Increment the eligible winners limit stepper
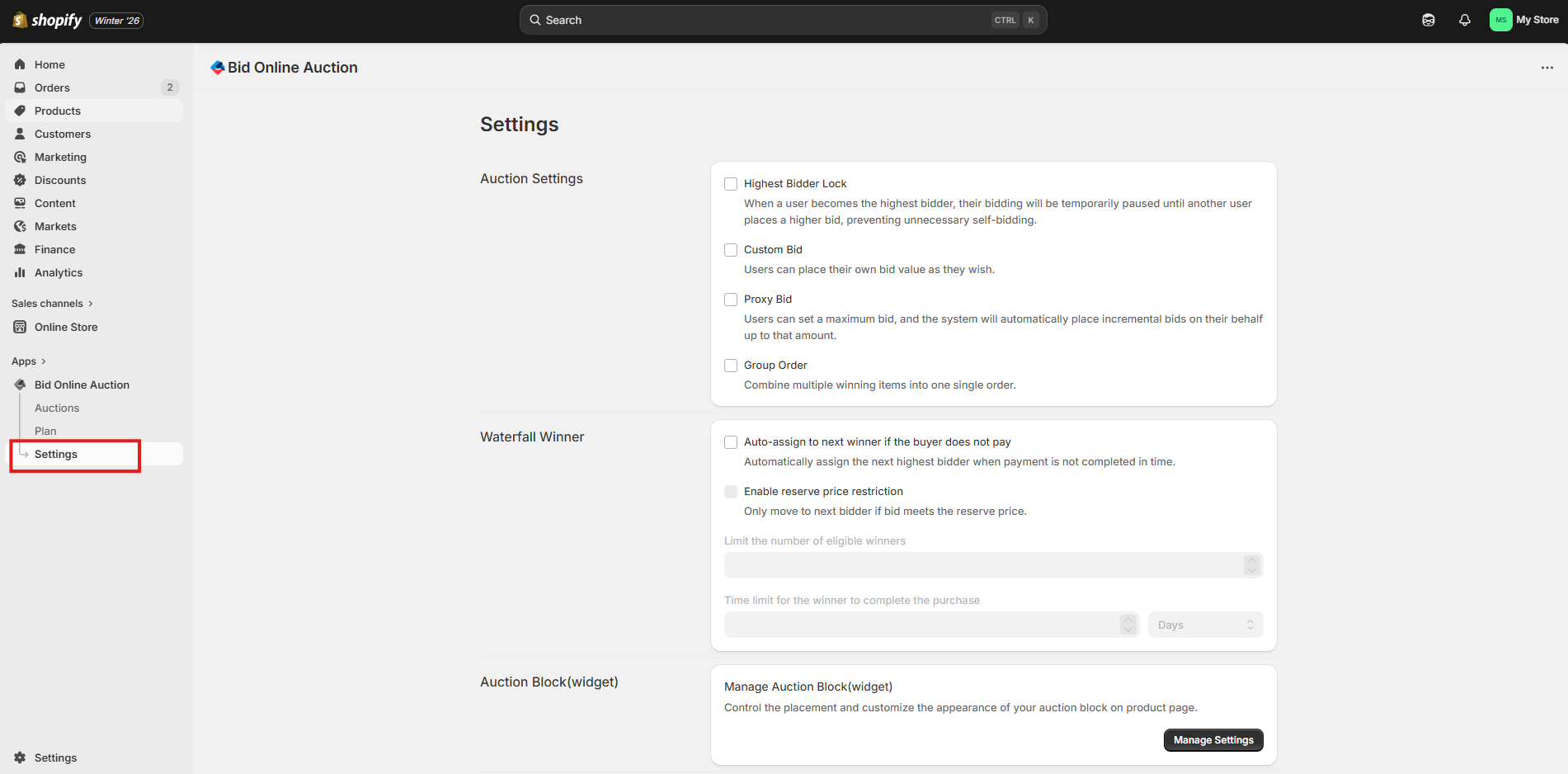This screenshot has width=1568, height=774. [1252, 560]
